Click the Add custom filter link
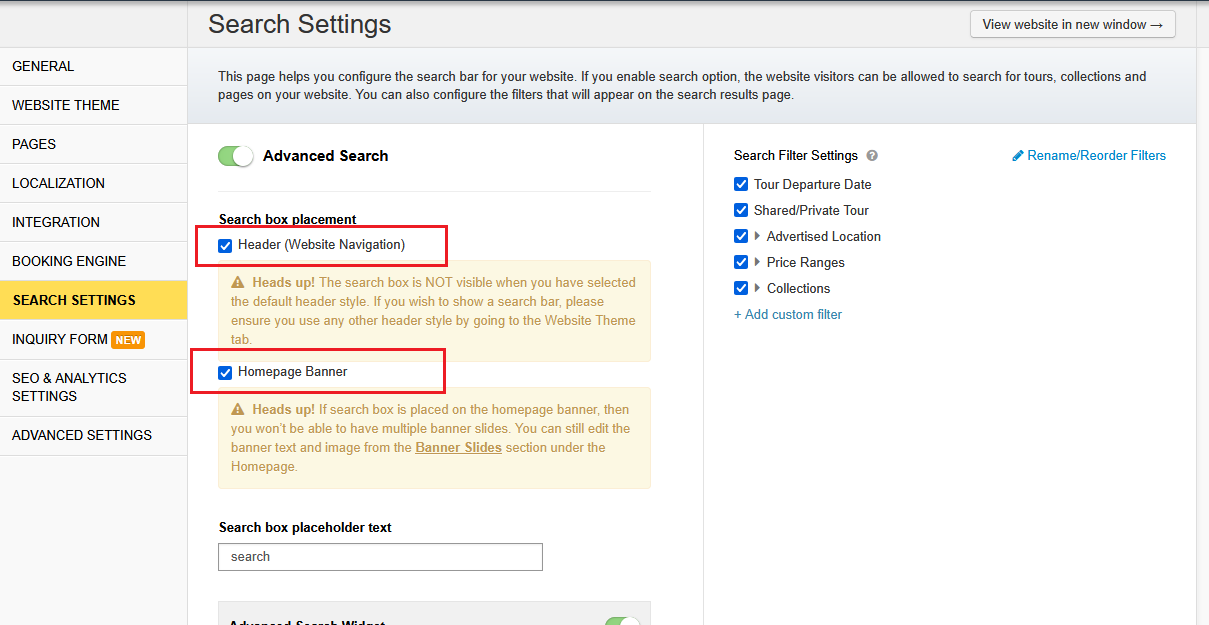The width and height of the screenshot is (1209, 625). tap(788, 315)
